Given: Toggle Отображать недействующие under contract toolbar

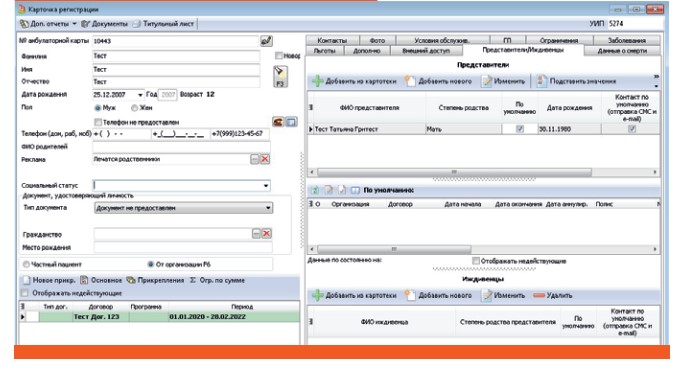Looking at the screenshot, I should pos(25,293).
